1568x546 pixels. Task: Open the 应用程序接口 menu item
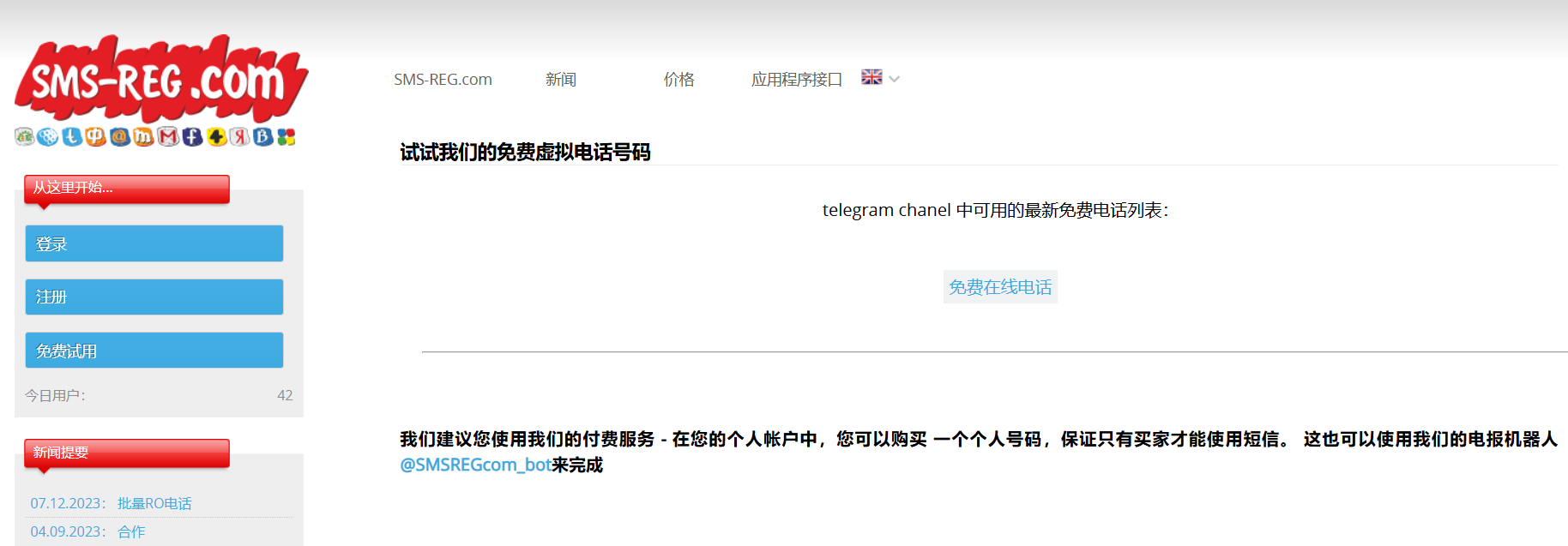(x=797, y=80)
